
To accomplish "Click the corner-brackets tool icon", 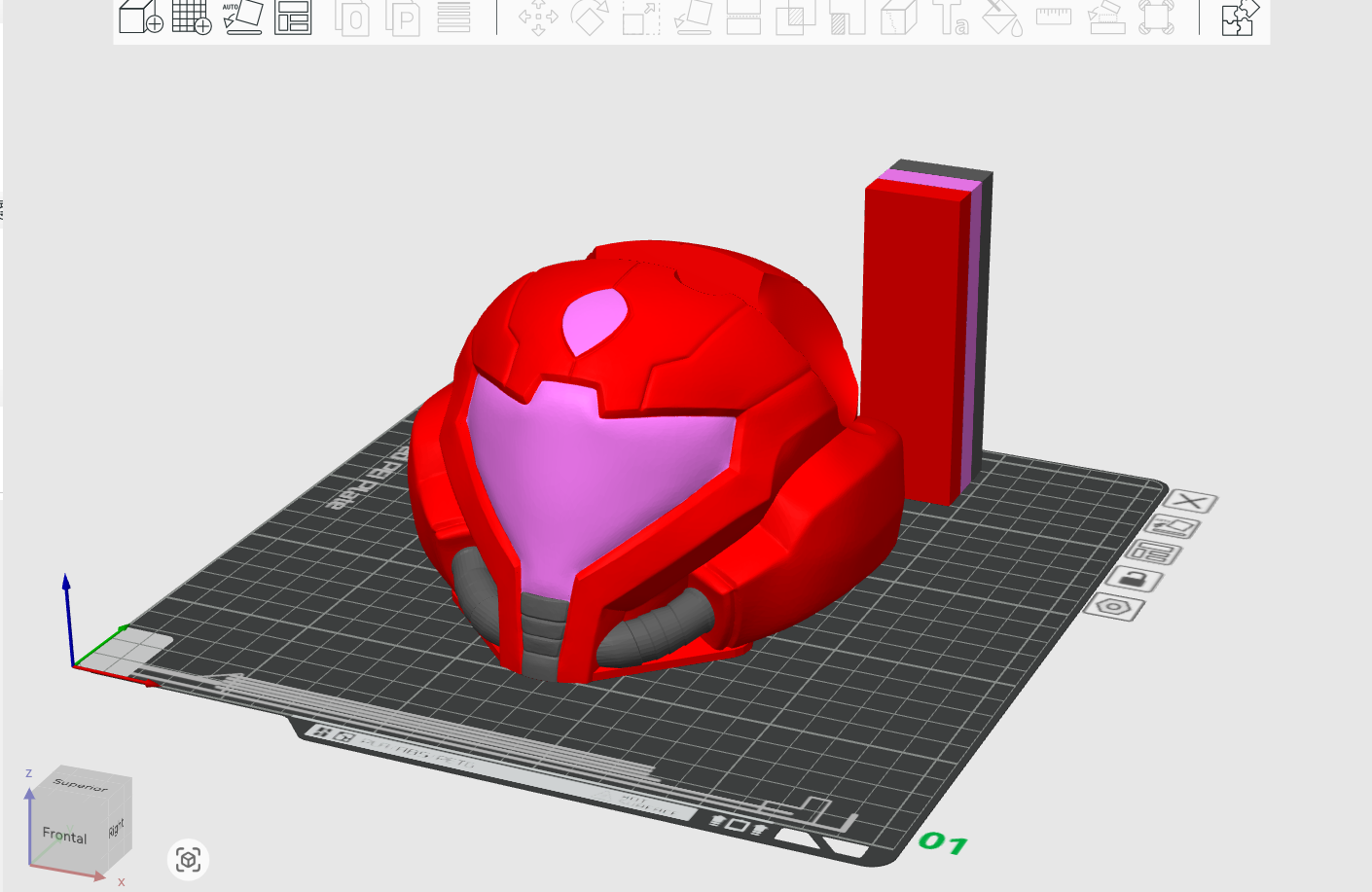I will (1157, 17).
